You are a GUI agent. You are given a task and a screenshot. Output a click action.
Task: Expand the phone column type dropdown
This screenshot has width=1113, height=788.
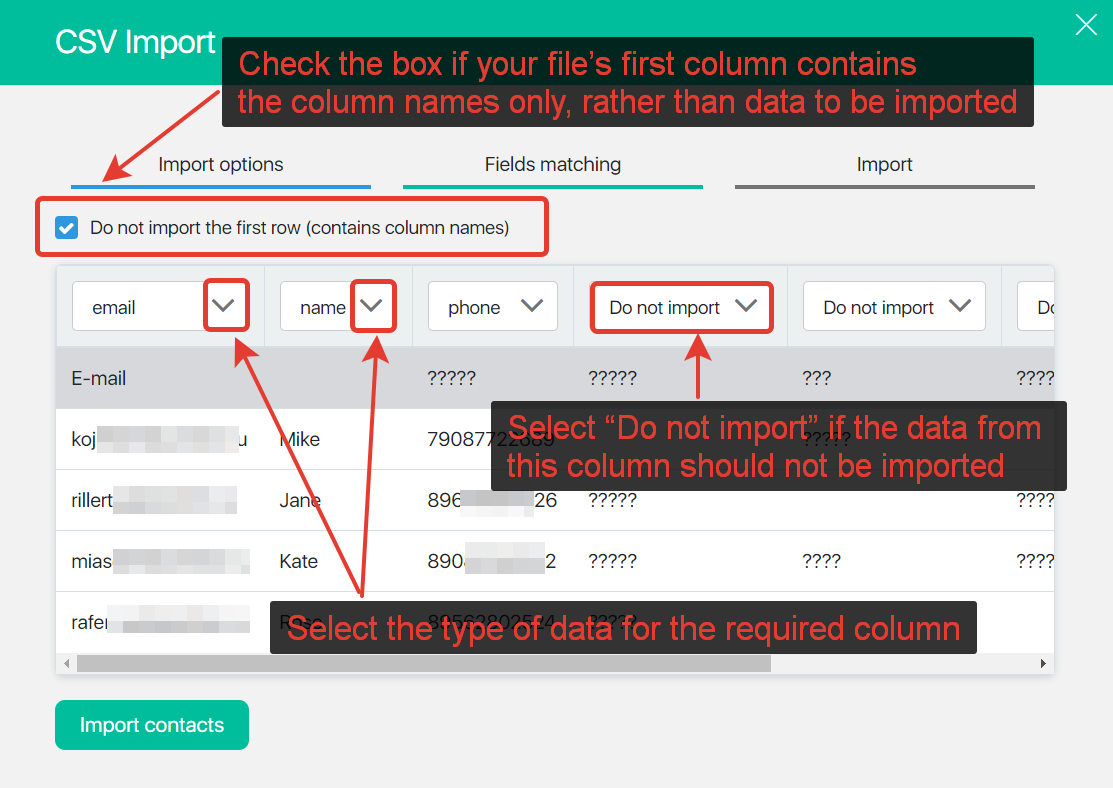(x=493, y=307)
